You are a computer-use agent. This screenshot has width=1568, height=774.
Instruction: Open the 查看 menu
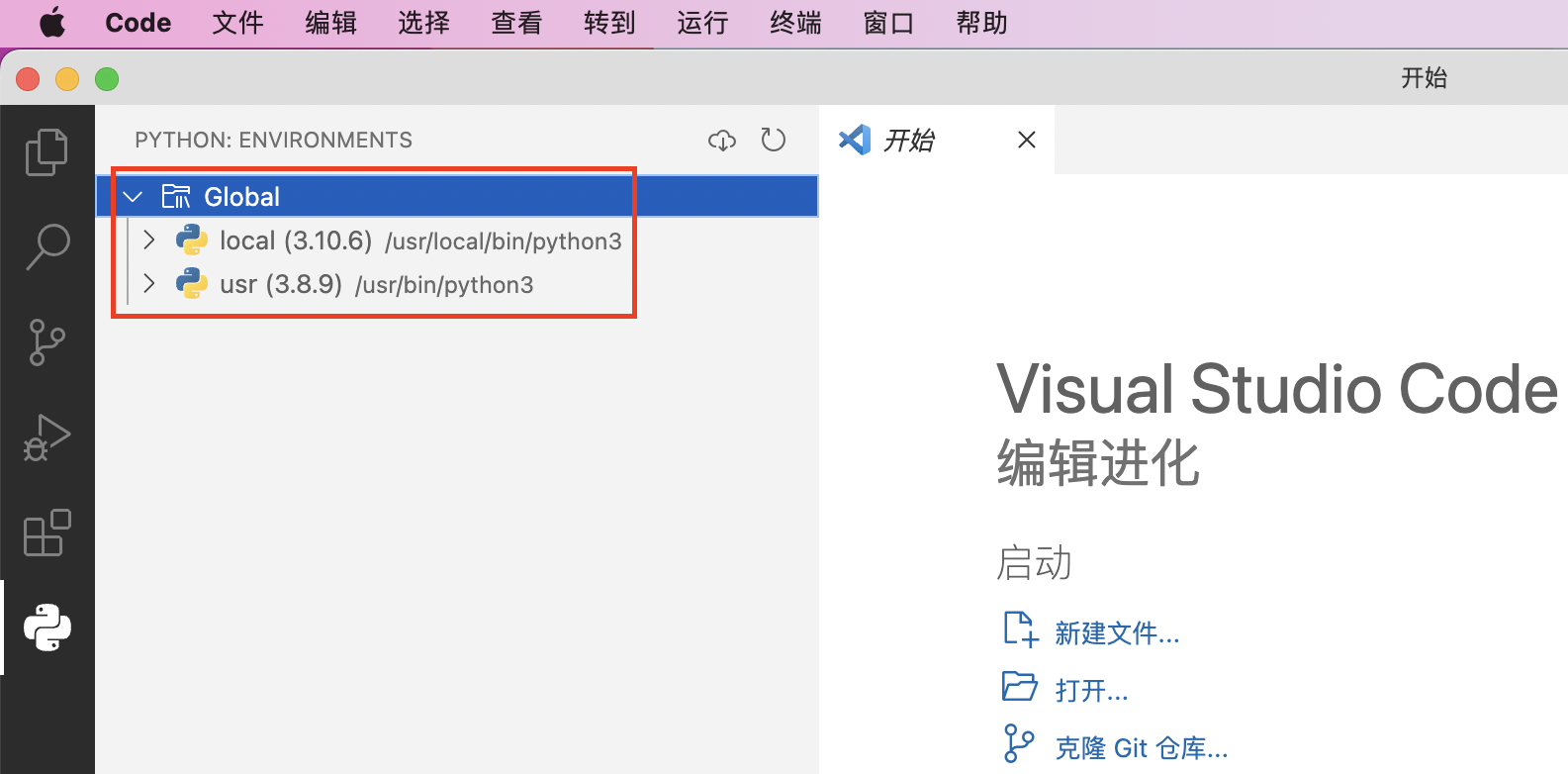pyautogui.click(x=516, y=23)
